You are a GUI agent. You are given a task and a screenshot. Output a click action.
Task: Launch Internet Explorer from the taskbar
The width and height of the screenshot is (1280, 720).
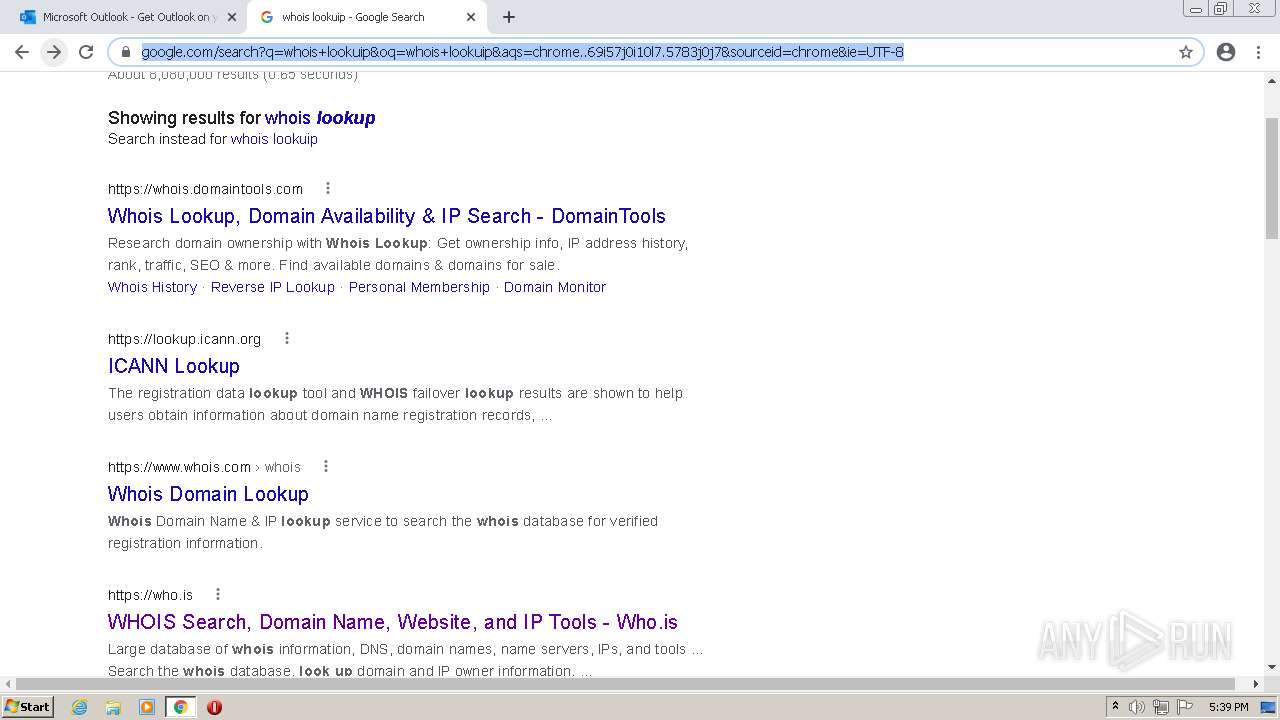coord(80,707)
